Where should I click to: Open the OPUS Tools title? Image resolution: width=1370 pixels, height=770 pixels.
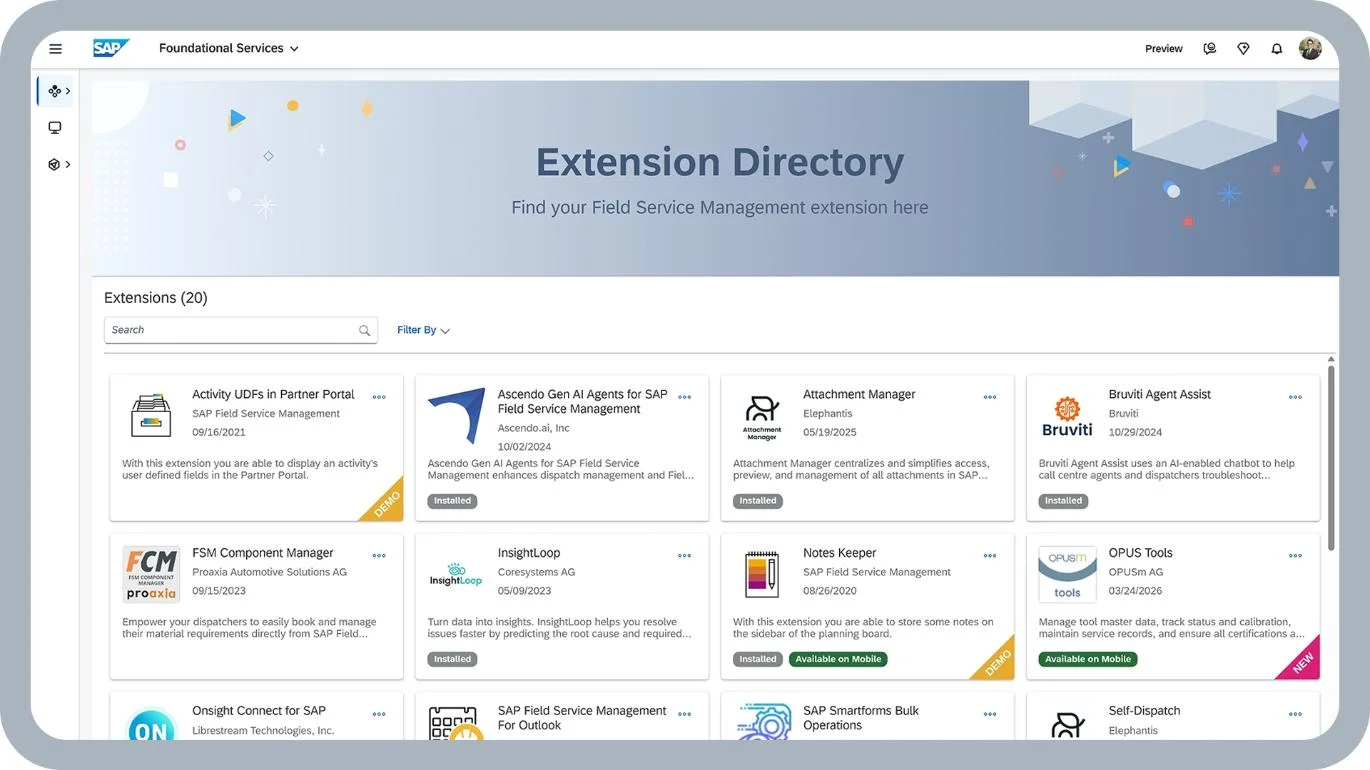click(x=1140, y=553)
